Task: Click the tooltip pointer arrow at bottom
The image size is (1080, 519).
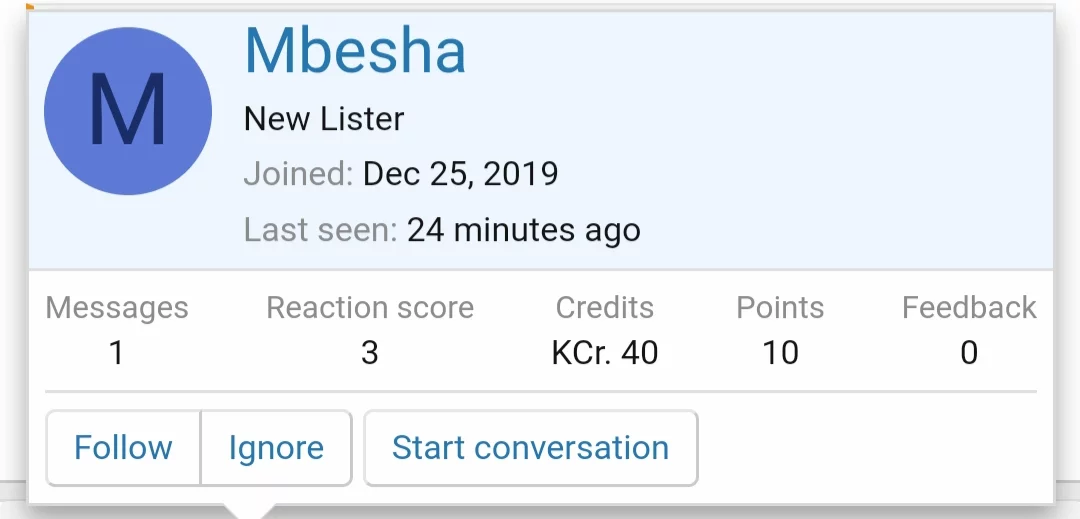Action: (x=251, y=510)
